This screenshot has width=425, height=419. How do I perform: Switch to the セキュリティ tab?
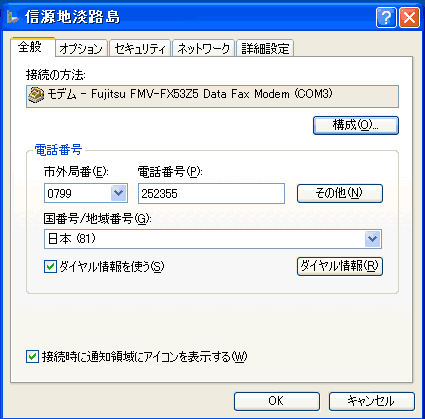click(140, 49)
